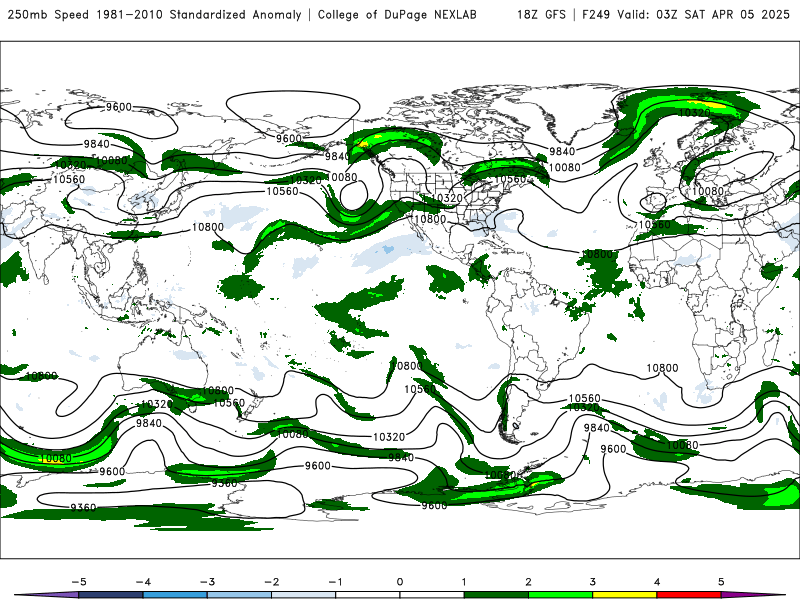Click the '10320' contour label over northern Scandinavia
Screen dimensions: 800x600
[x=694, y=113]
